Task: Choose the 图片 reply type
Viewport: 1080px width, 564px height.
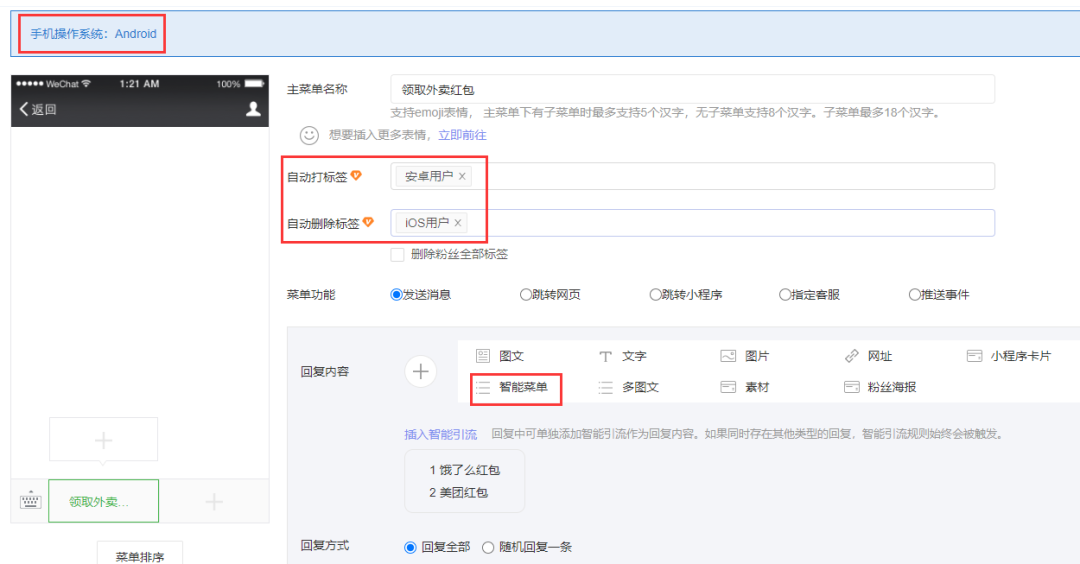Action: tap(745, 356)
